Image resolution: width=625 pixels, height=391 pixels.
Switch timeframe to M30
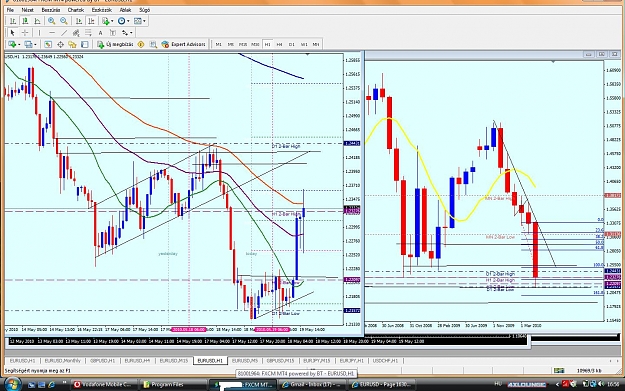[x=255, y=44]
